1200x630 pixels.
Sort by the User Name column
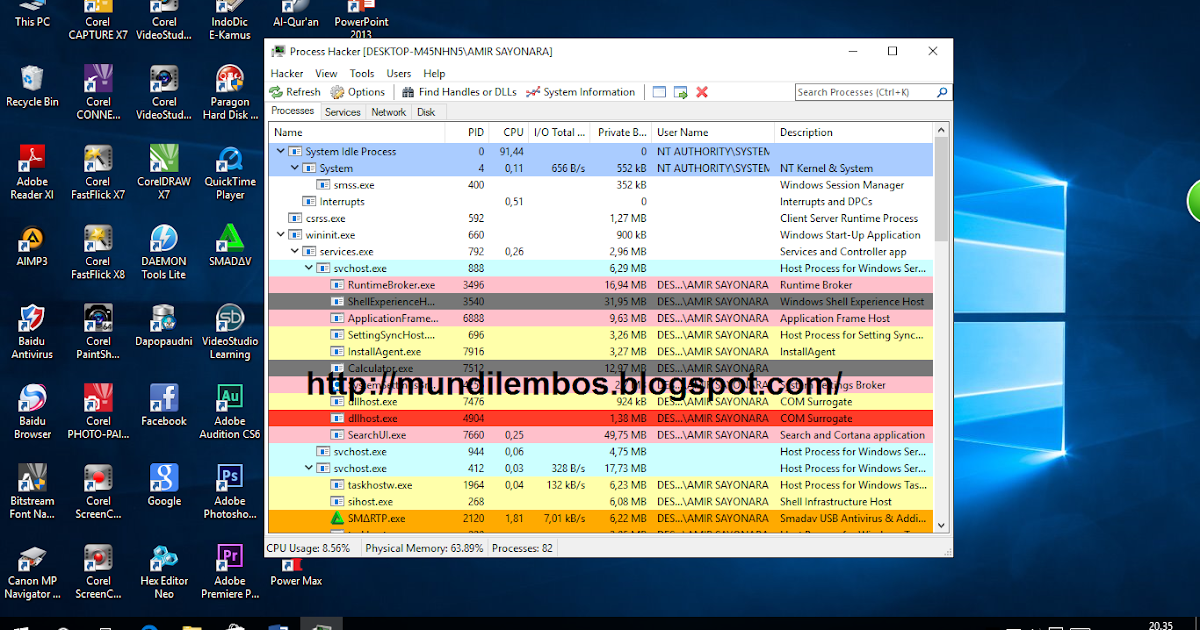click(713, 132)
